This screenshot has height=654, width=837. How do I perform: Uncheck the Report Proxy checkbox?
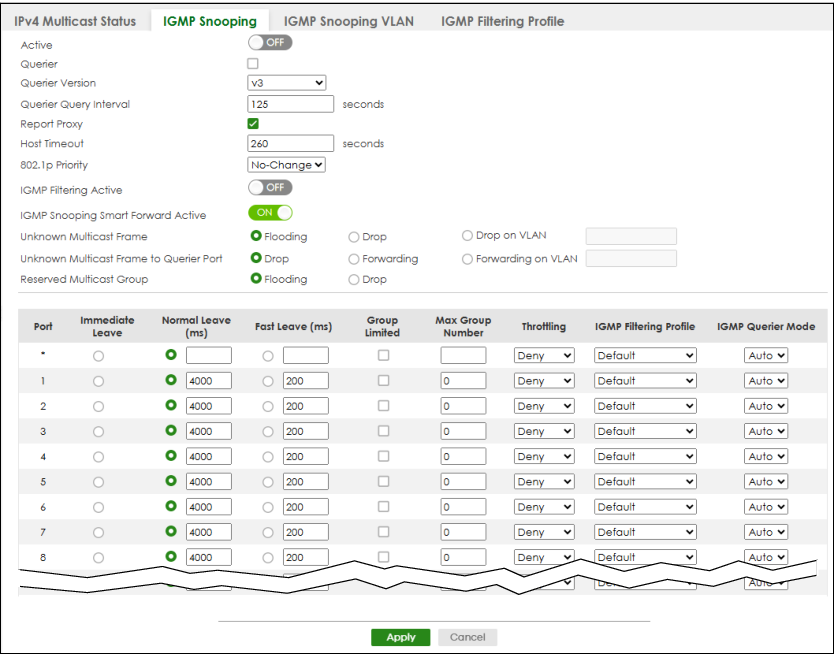[x=253, y=124]
